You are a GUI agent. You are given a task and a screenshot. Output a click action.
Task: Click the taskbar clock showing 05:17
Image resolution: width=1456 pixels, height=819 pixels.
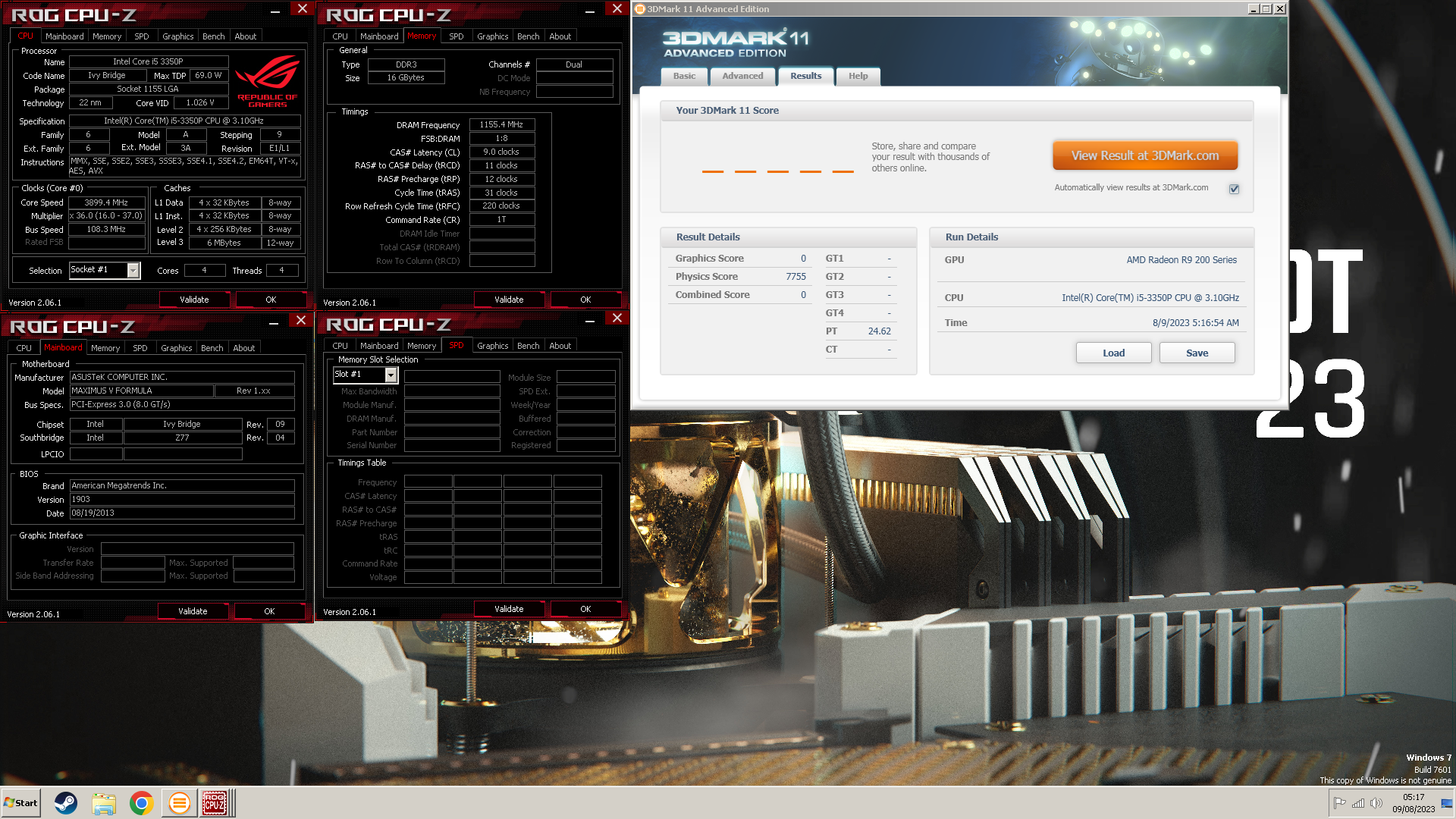pyautogui.click(x=1414, y=803)
